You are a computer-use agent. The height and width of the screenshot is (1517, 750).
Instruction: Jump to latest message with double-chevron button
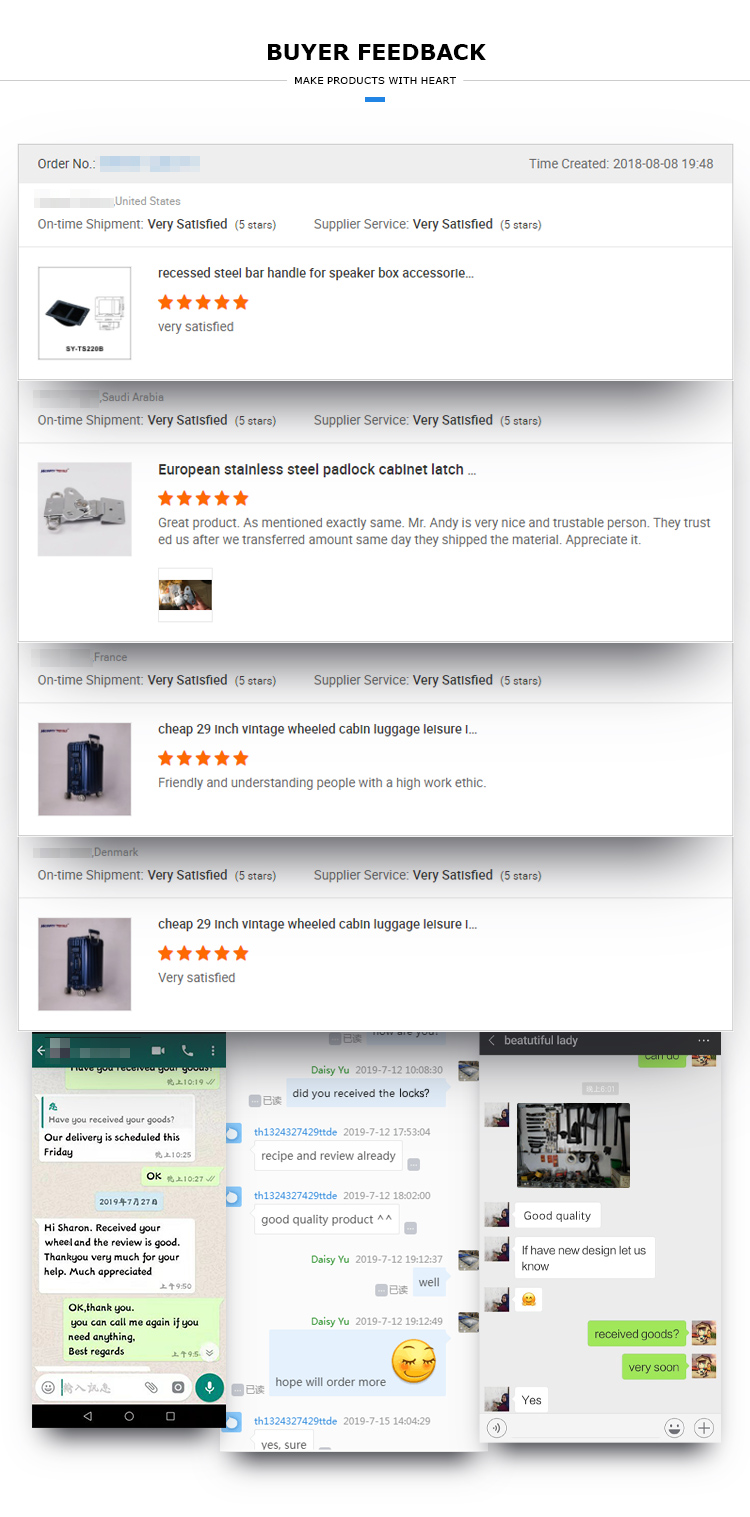pyautogui.click(x=209, y=1351)
